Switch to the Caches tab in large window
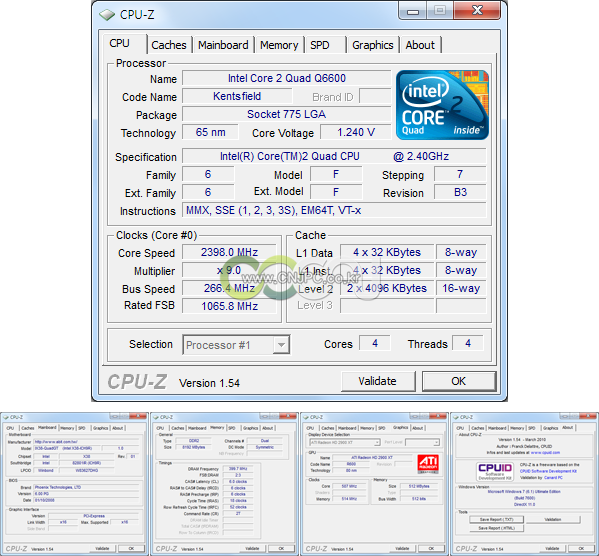The height and width of the screenshot is (556, 599). pyautogui.click(x=169, y=45)
